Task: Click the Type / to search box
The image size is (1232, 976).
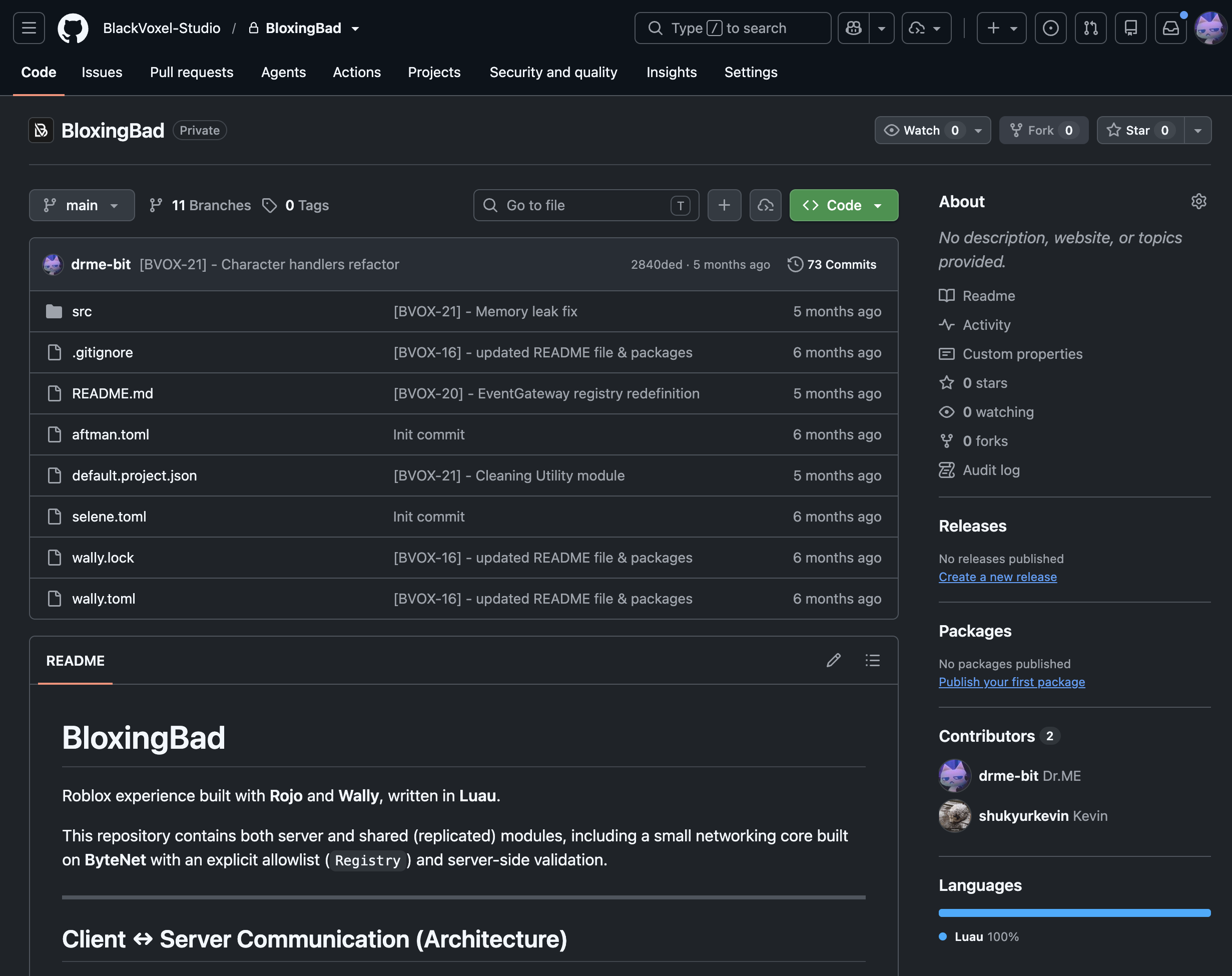Action: coord(732,28)
